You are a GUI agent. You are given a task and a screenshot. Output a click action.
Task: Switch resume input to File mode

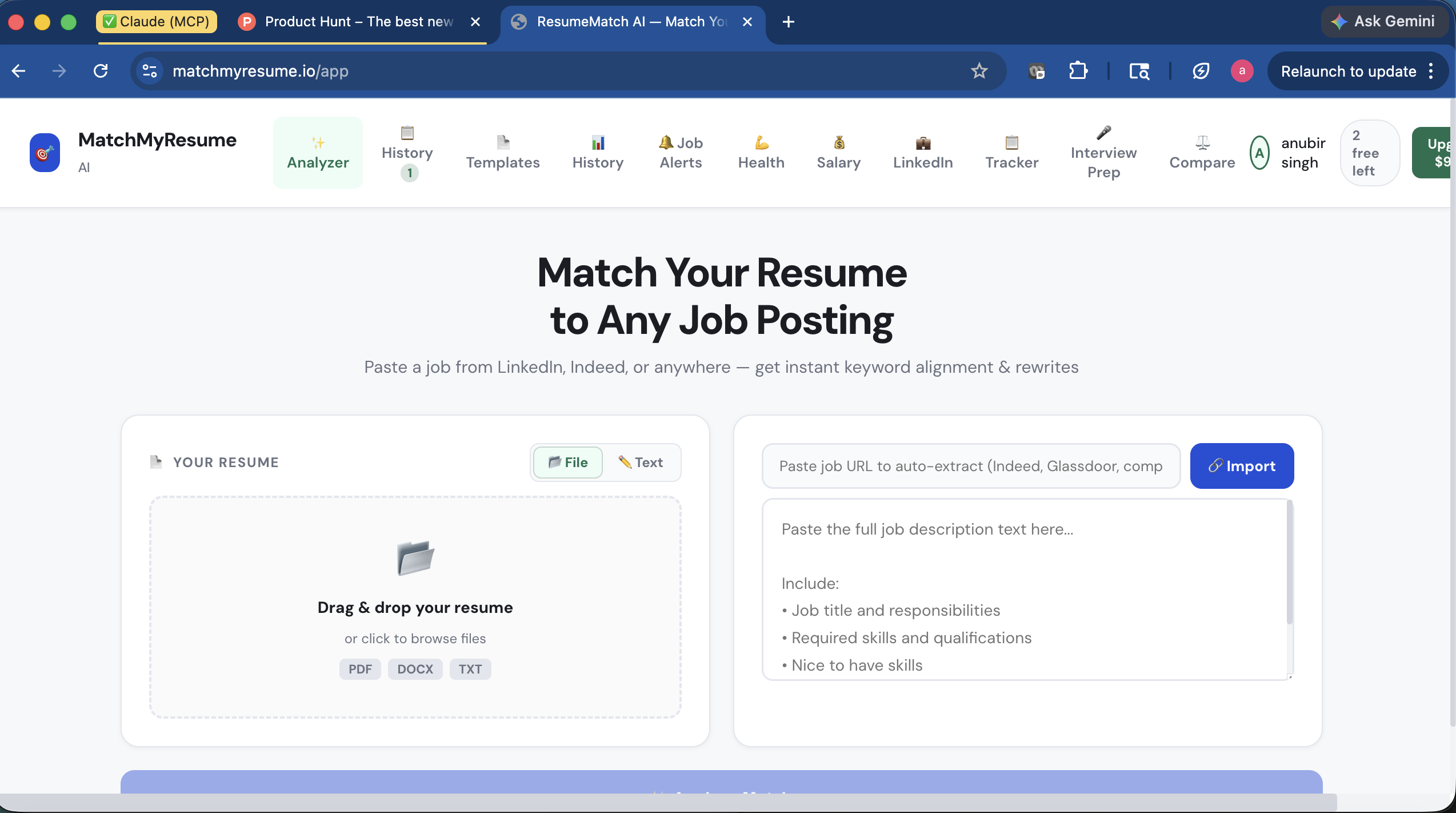coord(567,462)
